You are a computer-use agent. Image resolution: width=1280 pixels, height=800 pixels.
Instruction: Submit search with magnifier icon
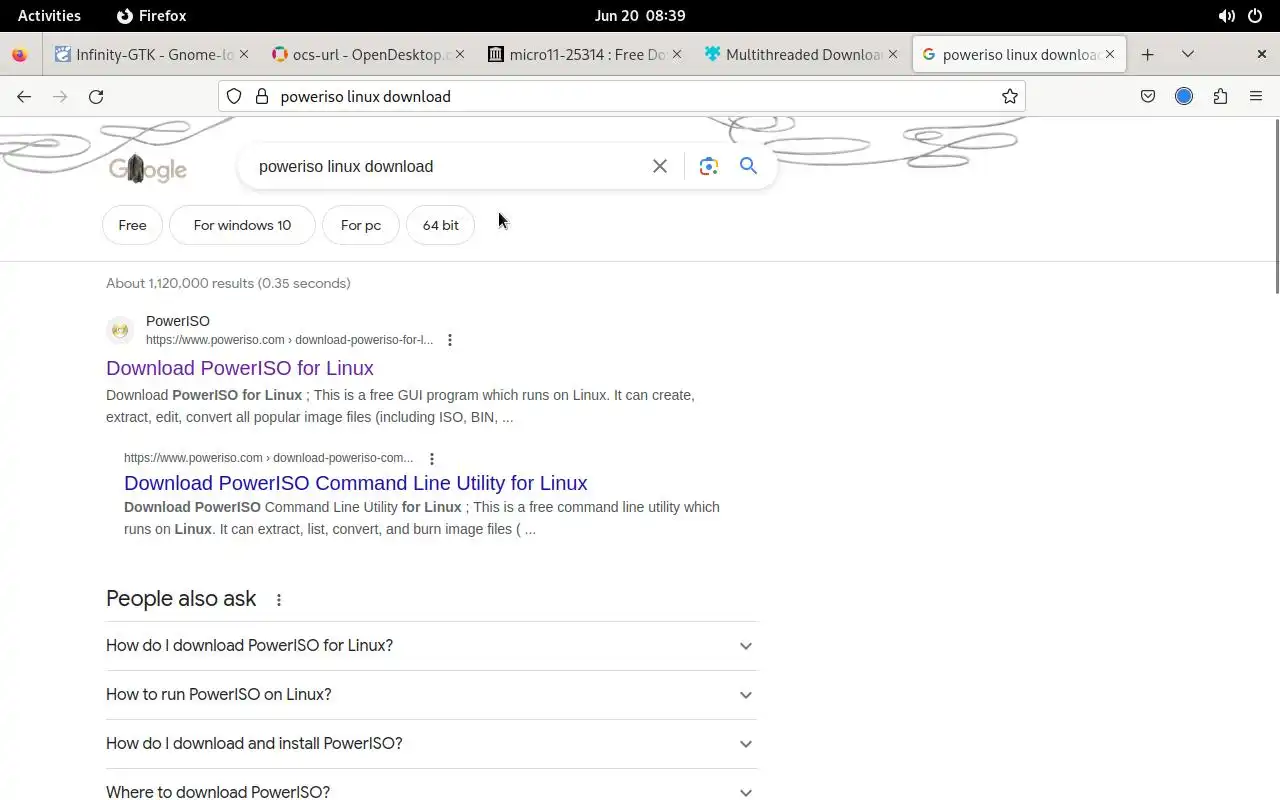tap(748, 166)
